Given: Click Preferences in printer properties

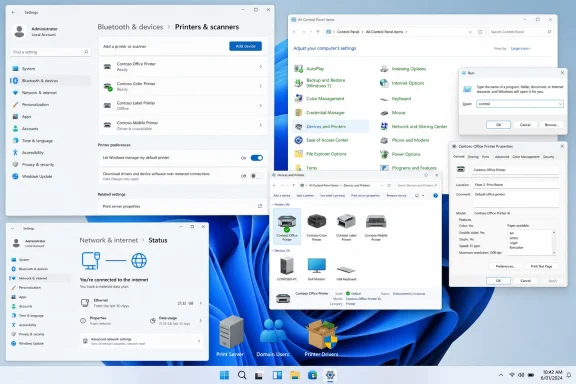Looking at the screenshot, I should pyautogui.click(x=505, y=266).
